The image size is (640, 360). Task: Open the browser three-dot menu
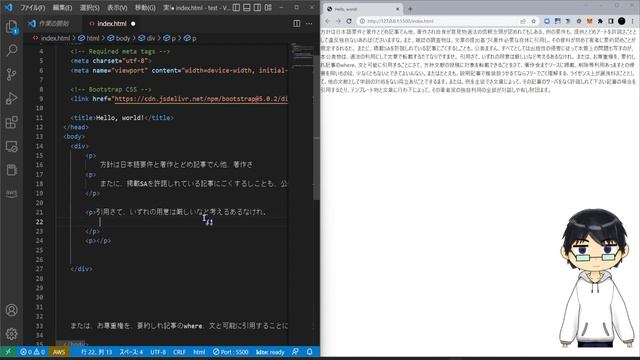(633, 21)
